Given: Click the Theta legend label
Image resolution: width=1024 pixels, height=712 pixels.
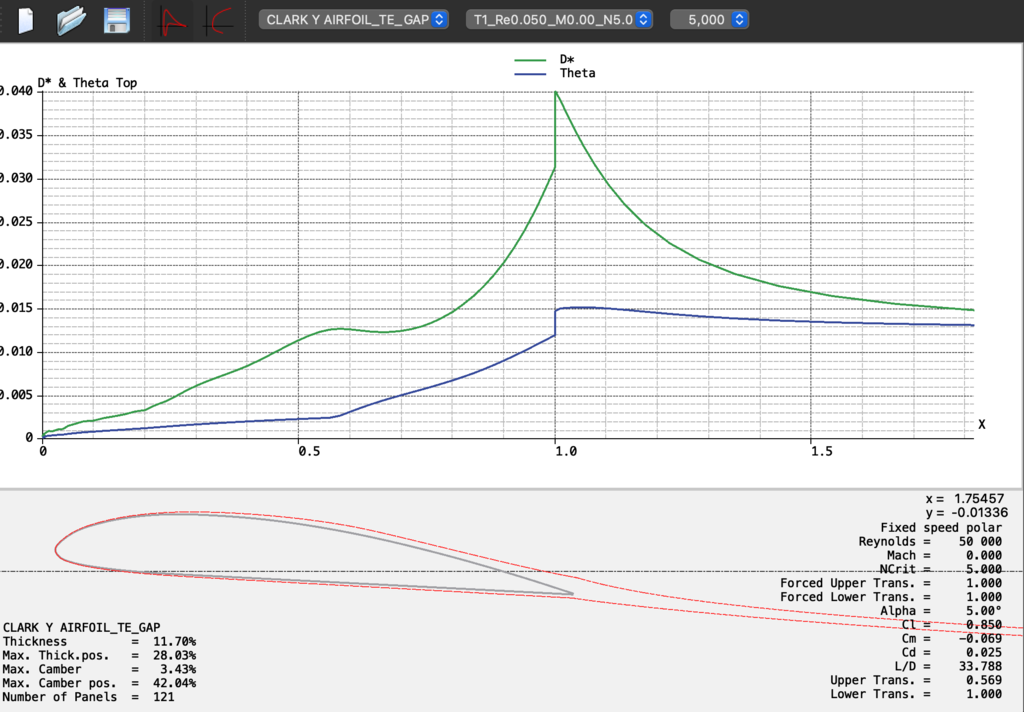Looking at the screenshot, I should [x=577, y=74].
